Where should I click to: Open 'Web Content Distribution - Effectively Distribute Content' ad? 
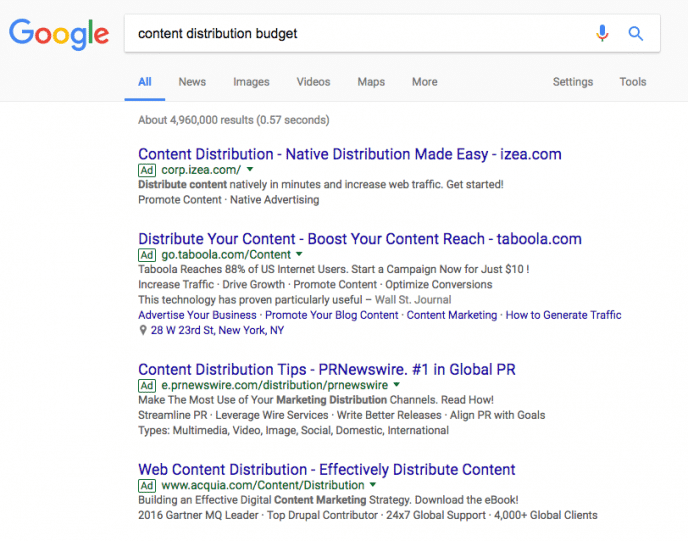(327, 470)
